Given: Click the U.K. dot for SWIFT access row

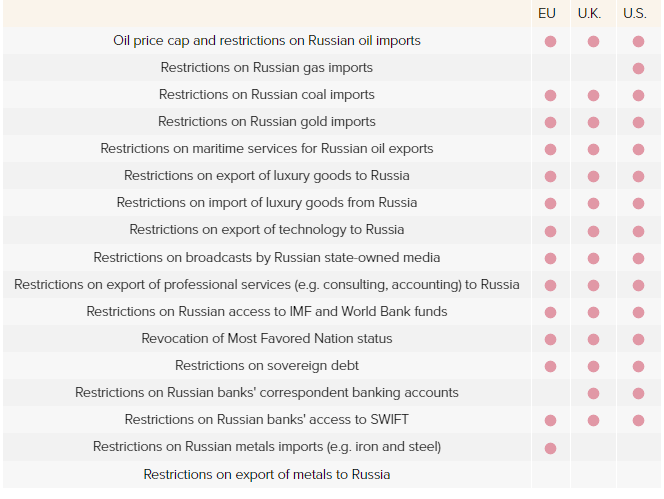Looking at the screenshot, I should [593, 420].
